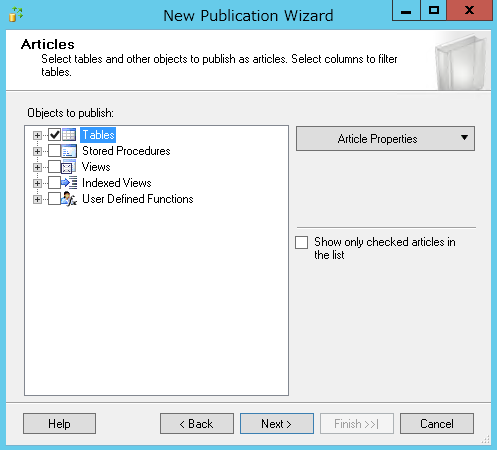This screenshot has height=450, width=497.
Task: Expand the User Defined Functions node
Action: click(37, 199)
